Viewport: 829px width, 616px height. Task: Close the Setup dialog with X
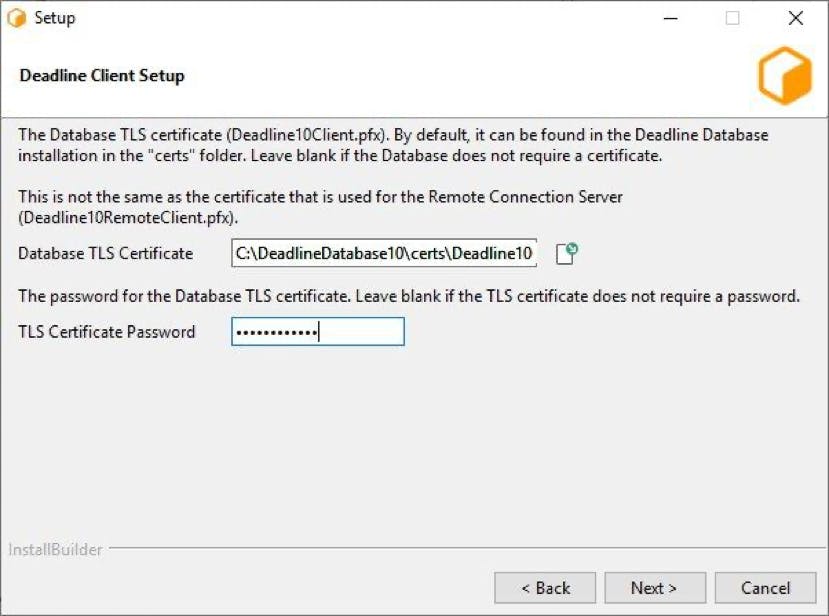coord(796,19)
